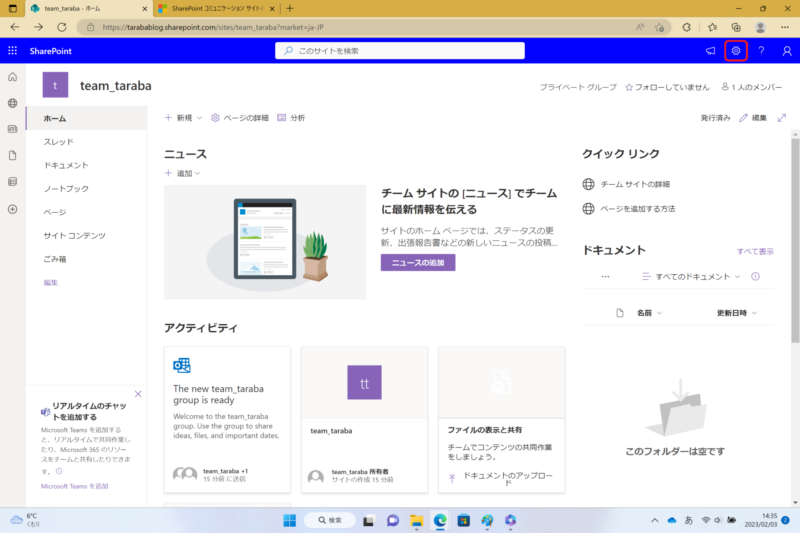
Task: Open the すべてのドキュメント view dropdown
Action: (x=691, y=277)
